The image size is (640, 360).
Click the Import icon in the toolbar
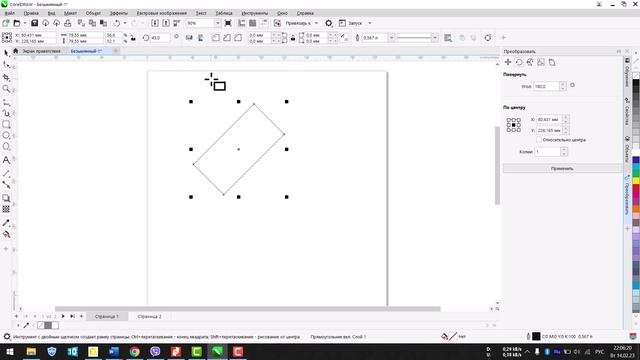point(155,23)
